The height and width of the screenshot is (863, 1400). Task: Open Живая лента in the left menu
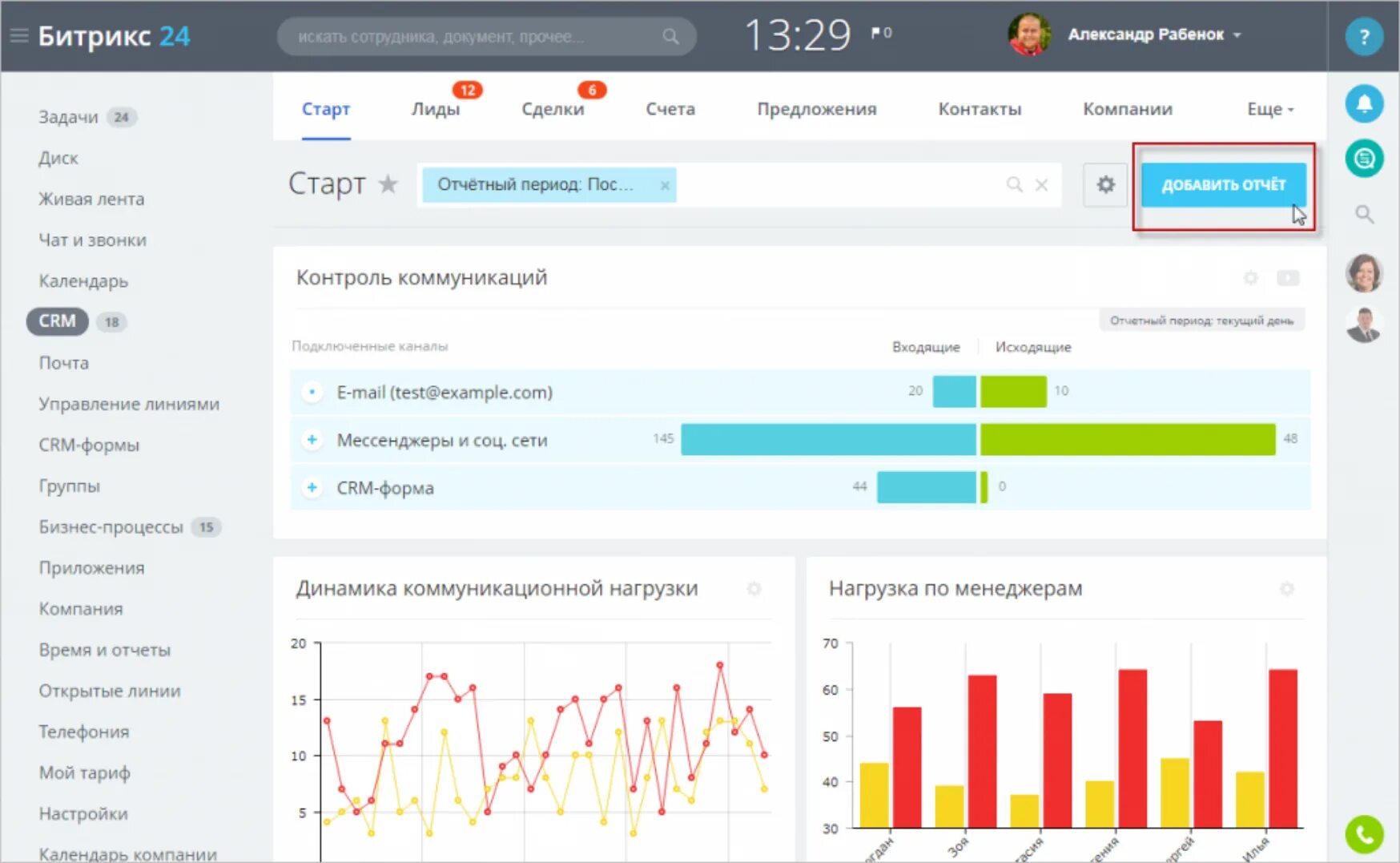pyautogui.click(x=91, y=199)
